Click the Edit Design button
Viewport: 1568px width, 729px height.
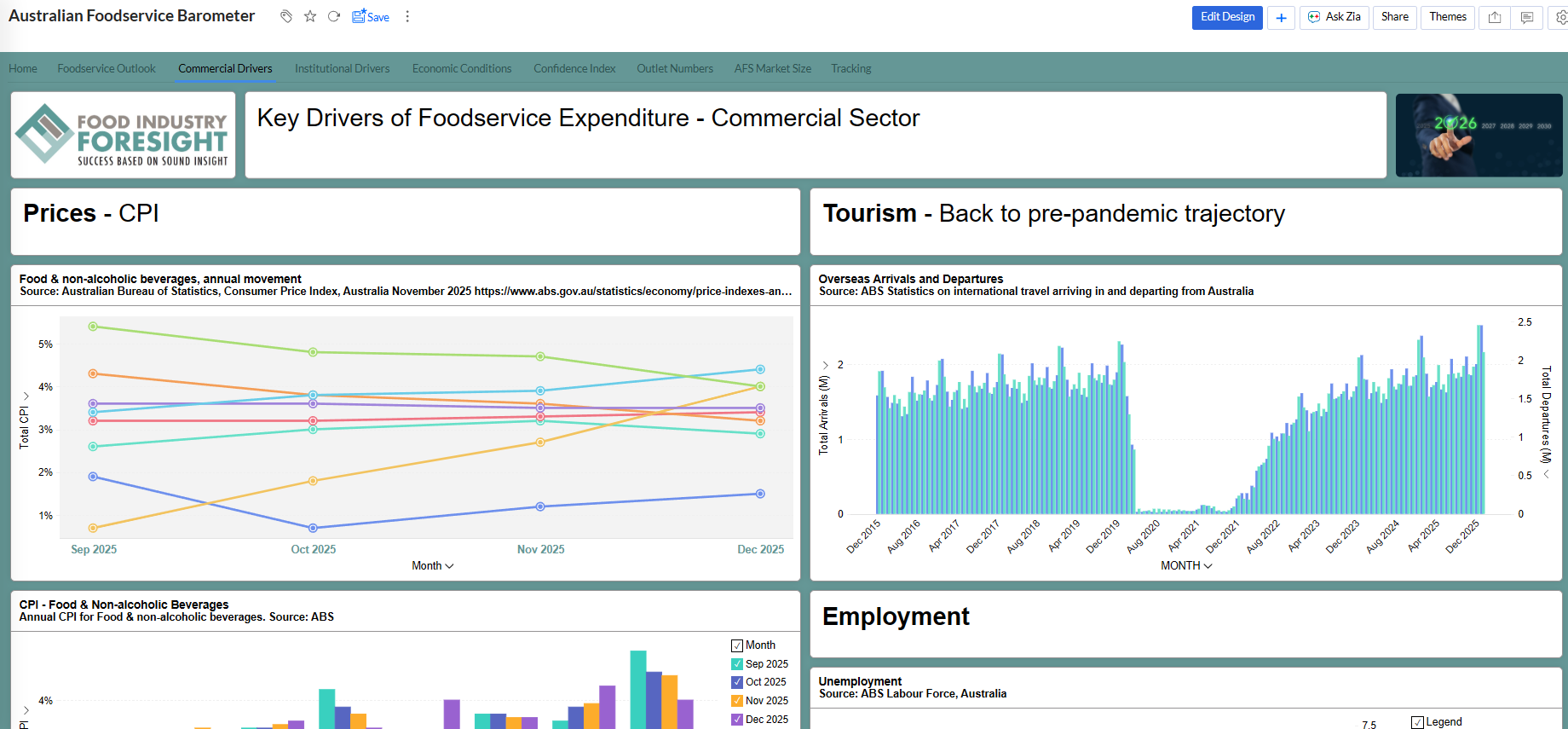1227,17
